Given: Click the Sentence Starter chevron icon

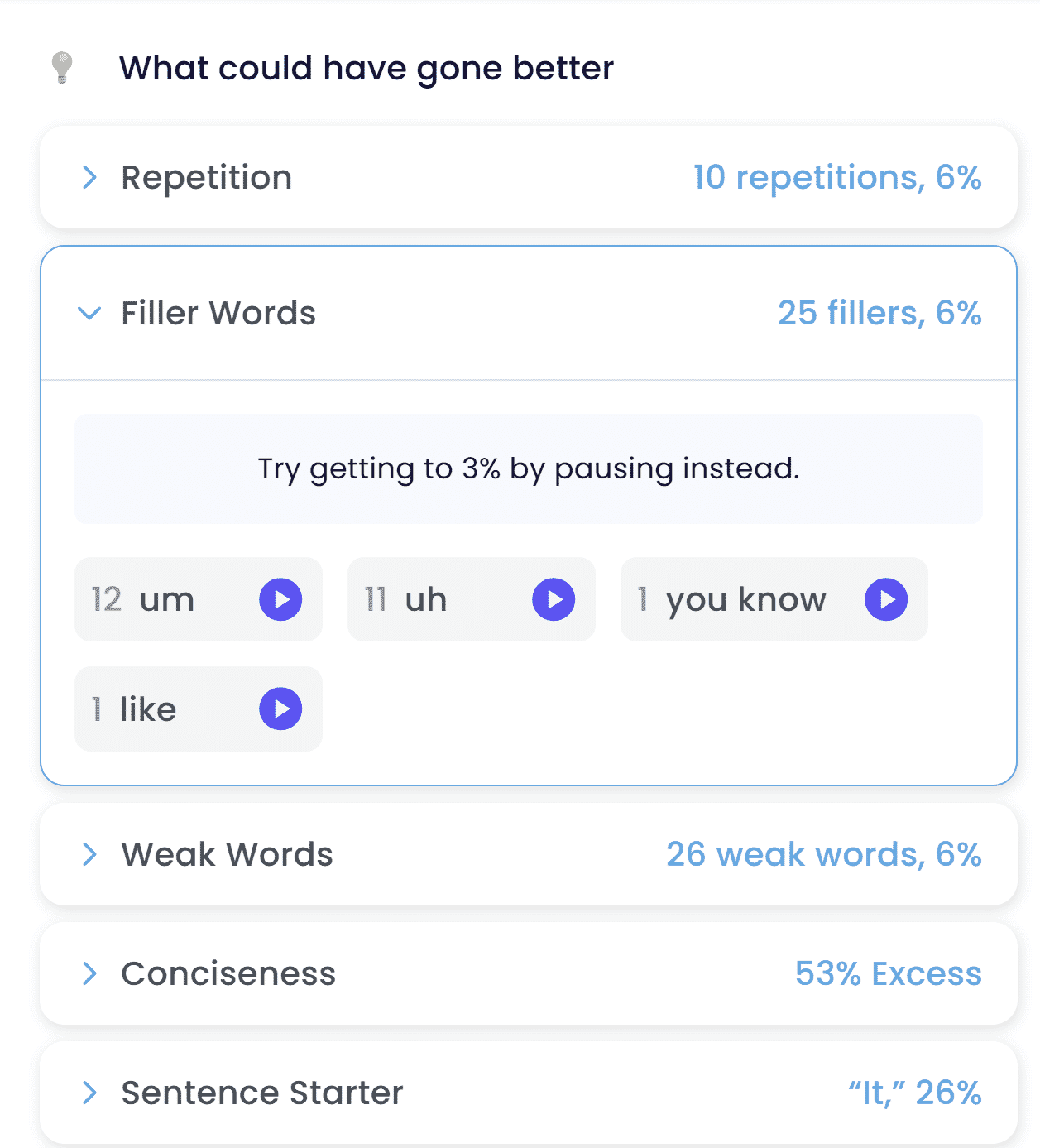Looking at the screenshot, I should 89,1093.
